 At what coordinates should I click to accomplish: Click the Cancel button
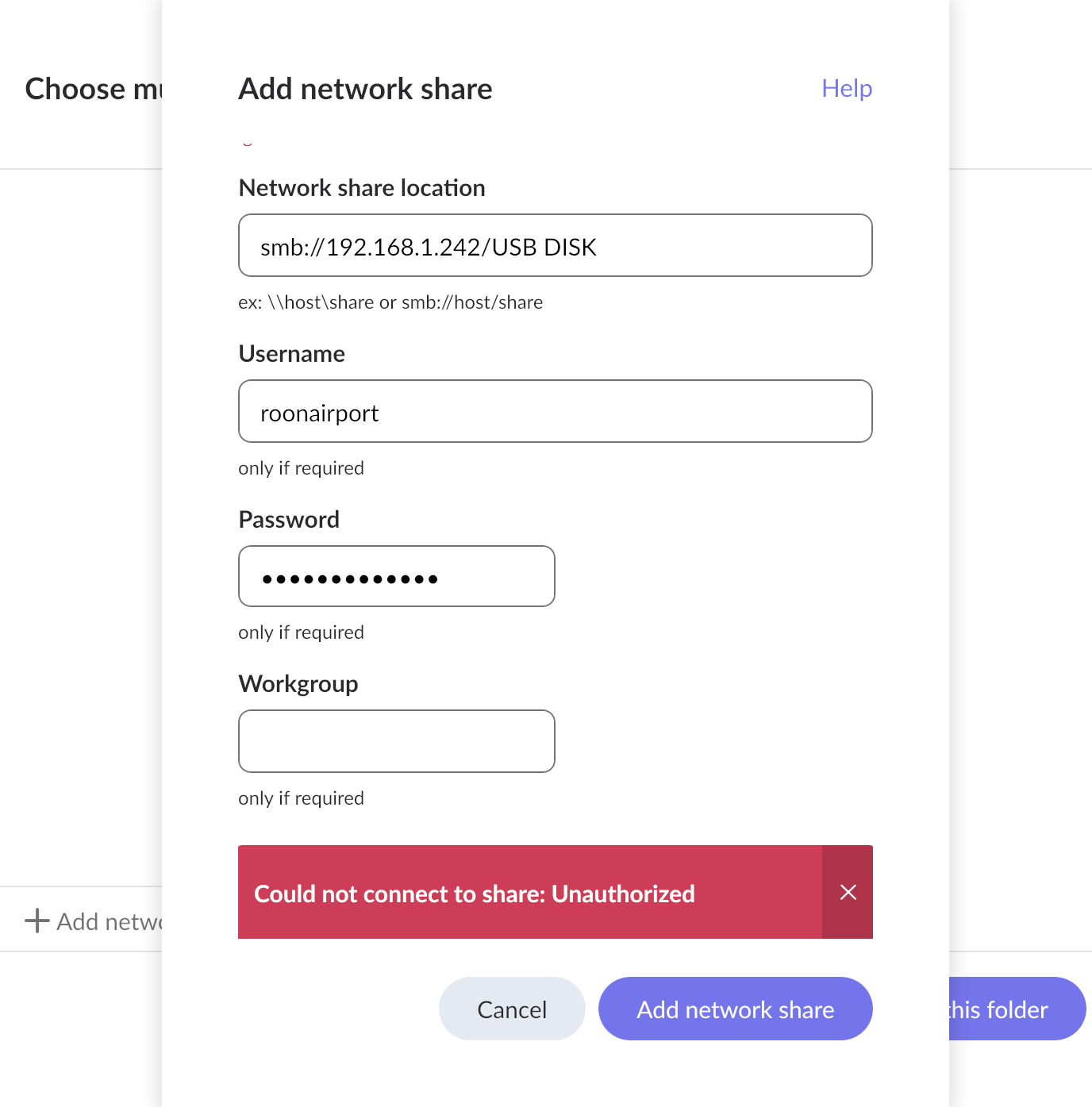pyautogui.click(x=512, y=1009)
